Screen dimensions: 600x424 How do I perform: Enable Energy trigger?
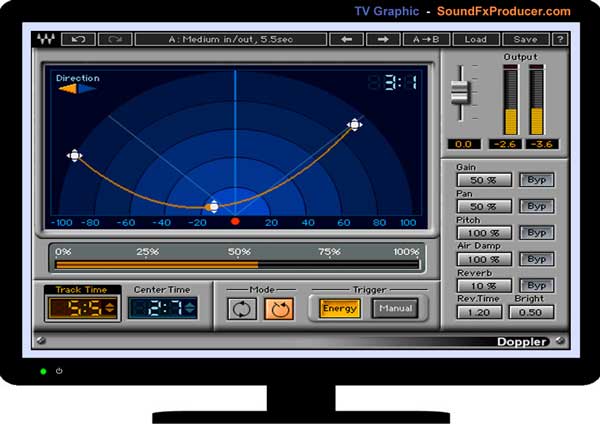point(339,308)
